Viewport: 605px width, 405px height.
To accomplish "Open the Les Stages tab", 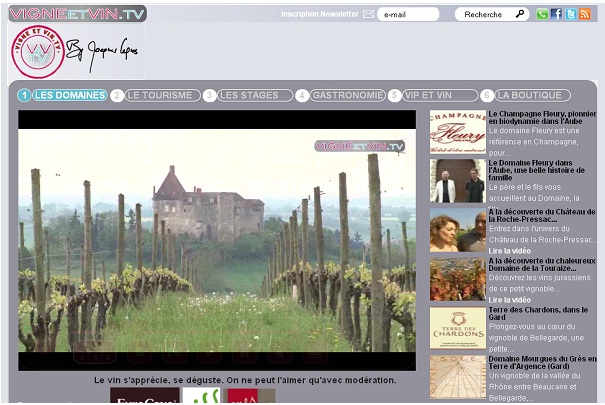I will click(x=255, y=95).
